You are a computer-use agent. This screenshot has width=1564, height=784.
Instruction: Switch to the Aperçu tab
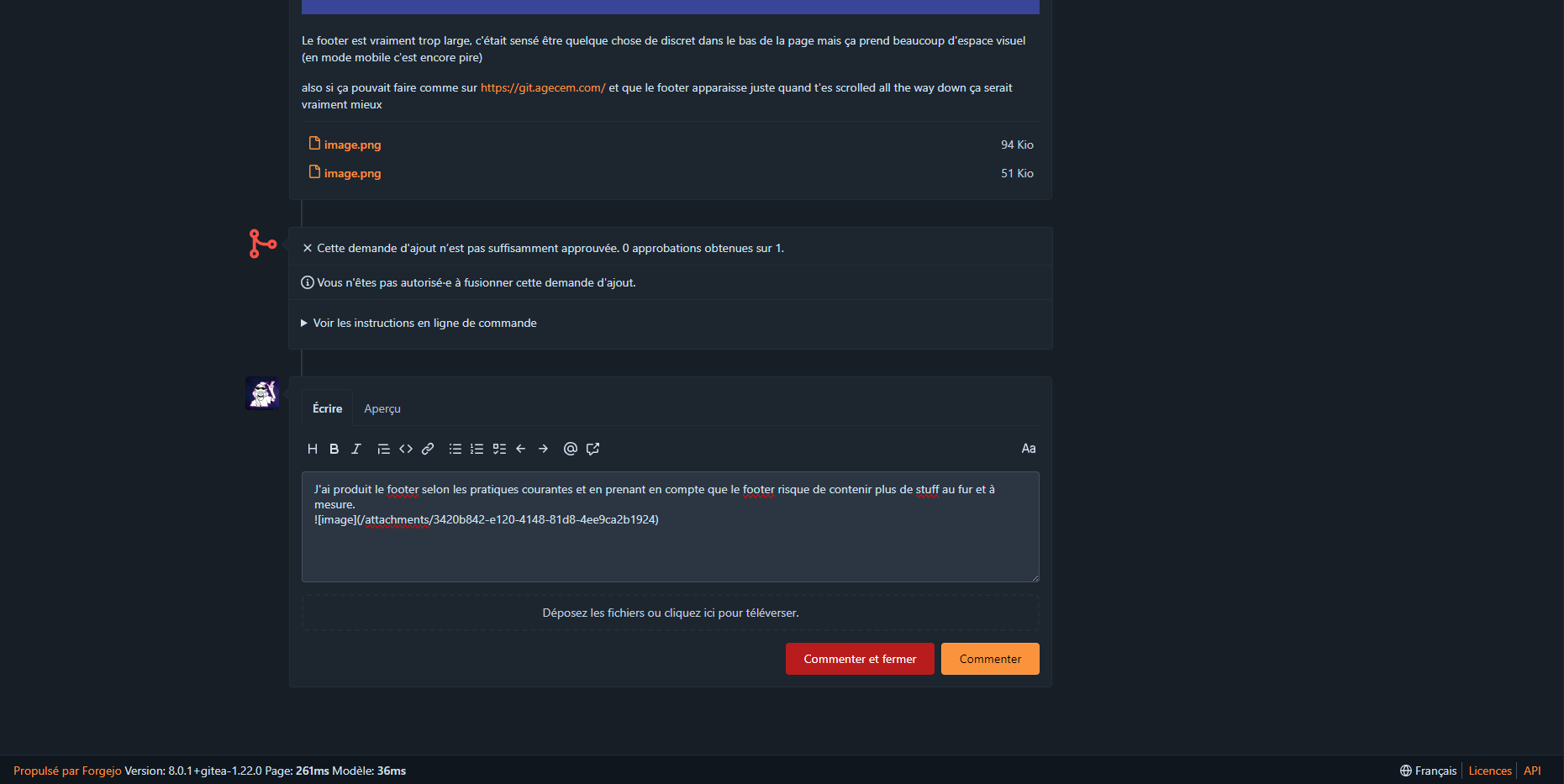click(x=382, y=408)
